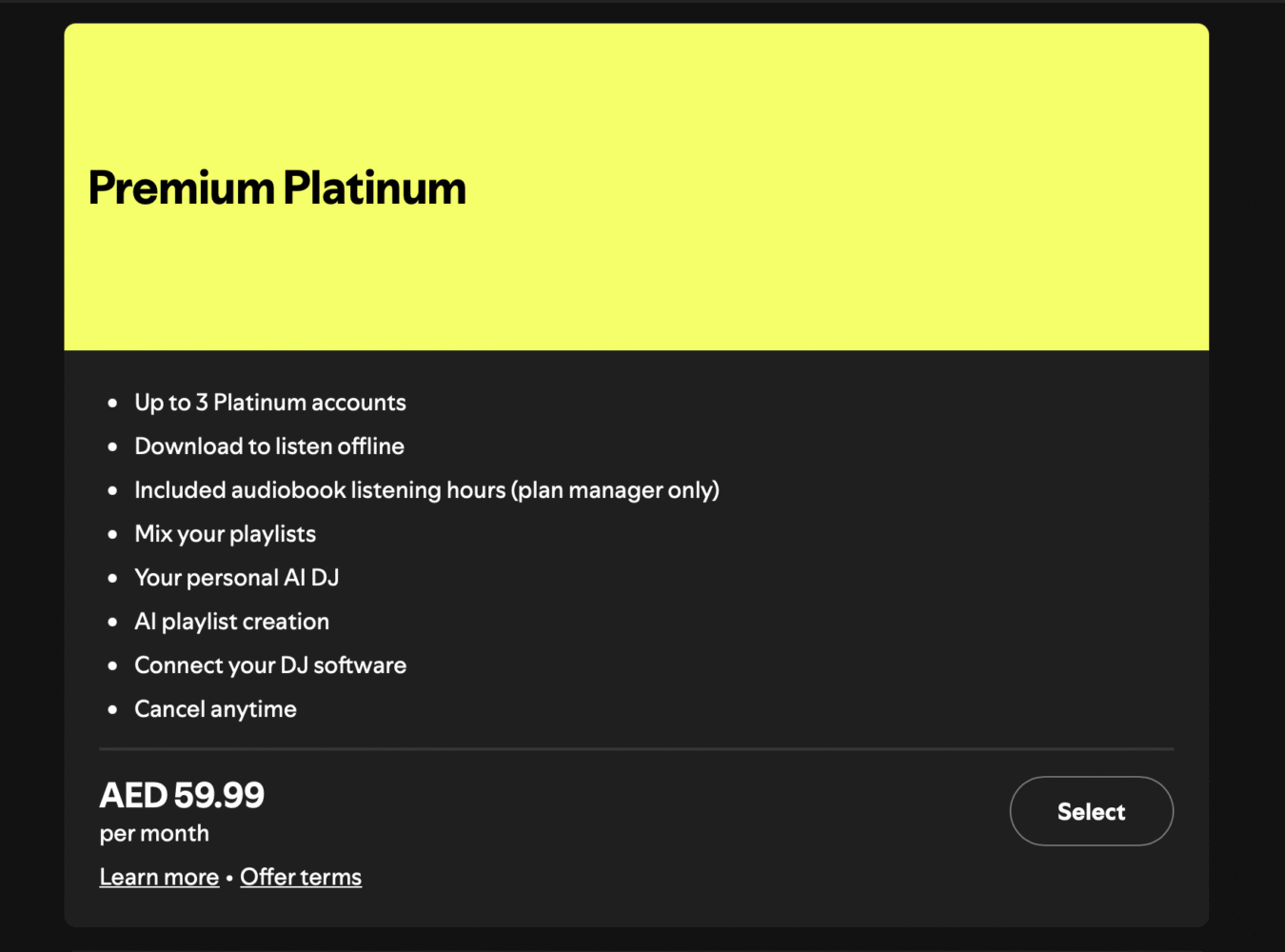1285x952 pixels.
Task: Click the "Connect your DJ software" feature
Action: click(270, 665)
